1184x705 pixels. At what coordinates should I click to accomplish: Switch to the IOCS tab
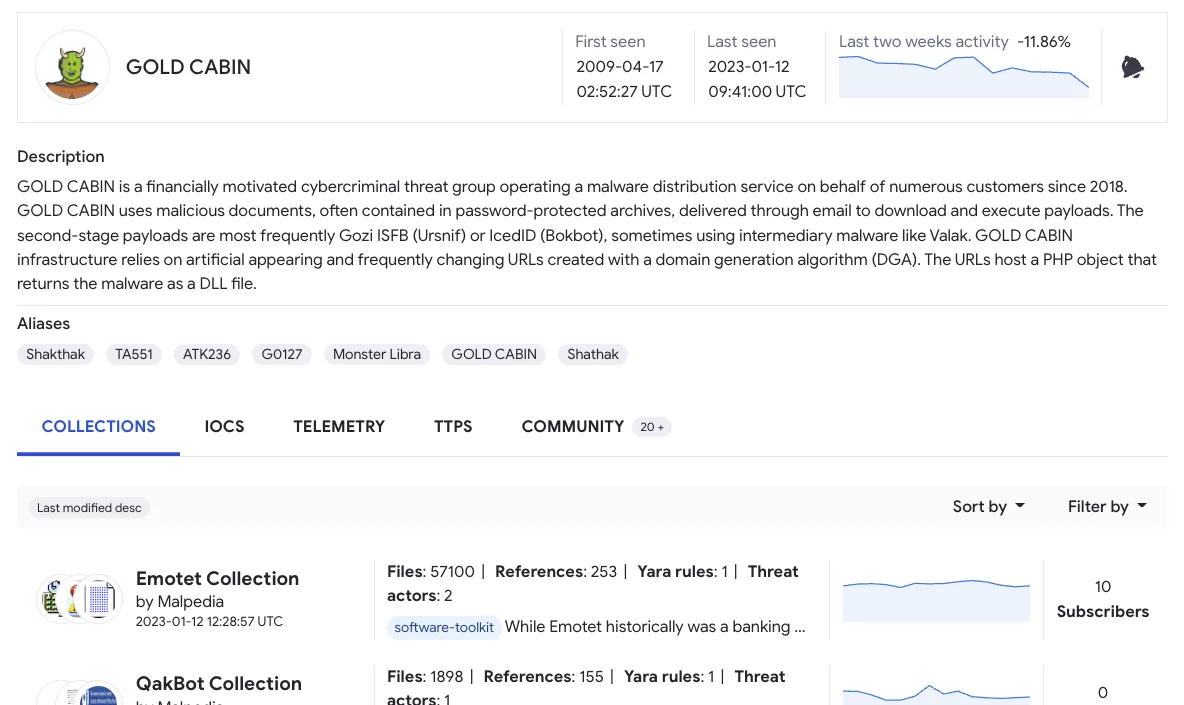(224, 426)
